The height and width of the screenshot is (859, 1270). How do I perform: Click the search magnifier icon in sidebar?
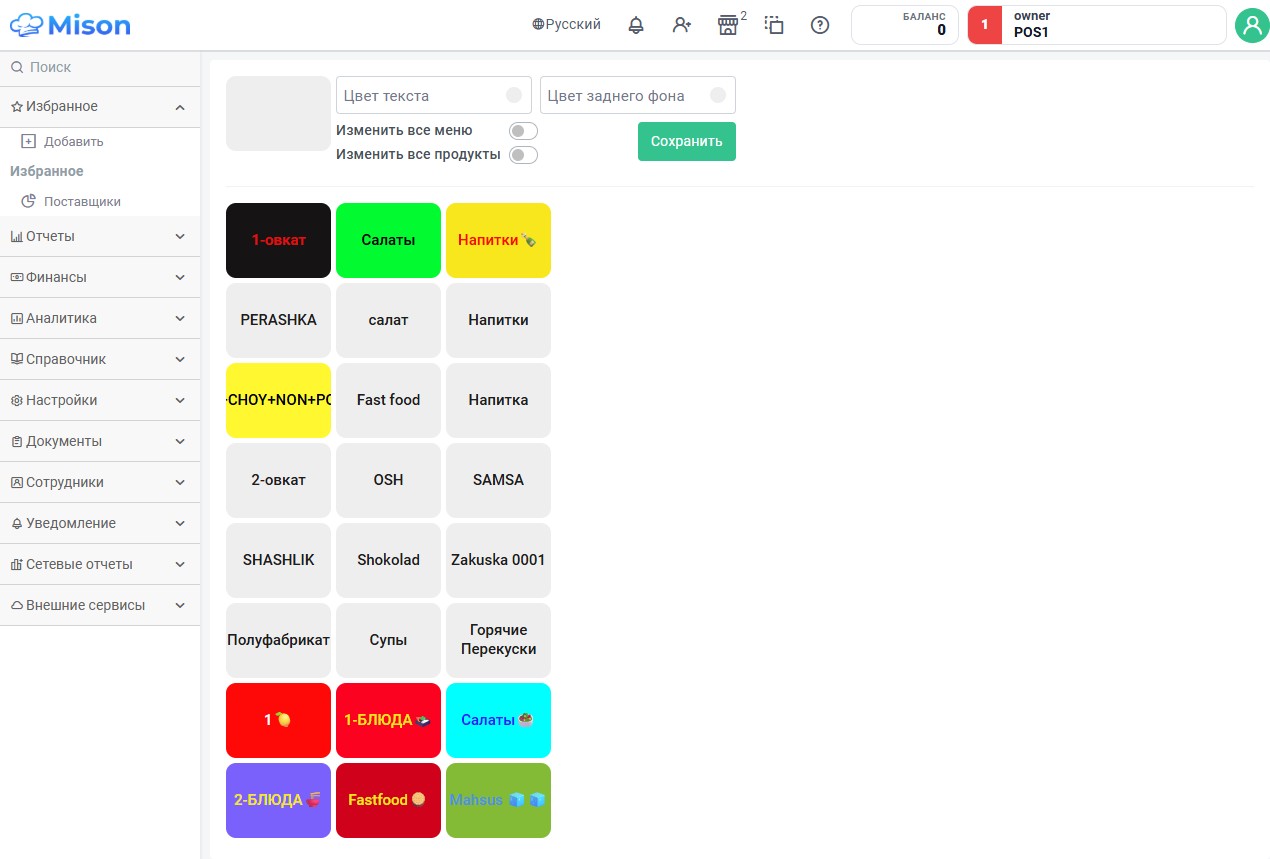tap(17, 67)
